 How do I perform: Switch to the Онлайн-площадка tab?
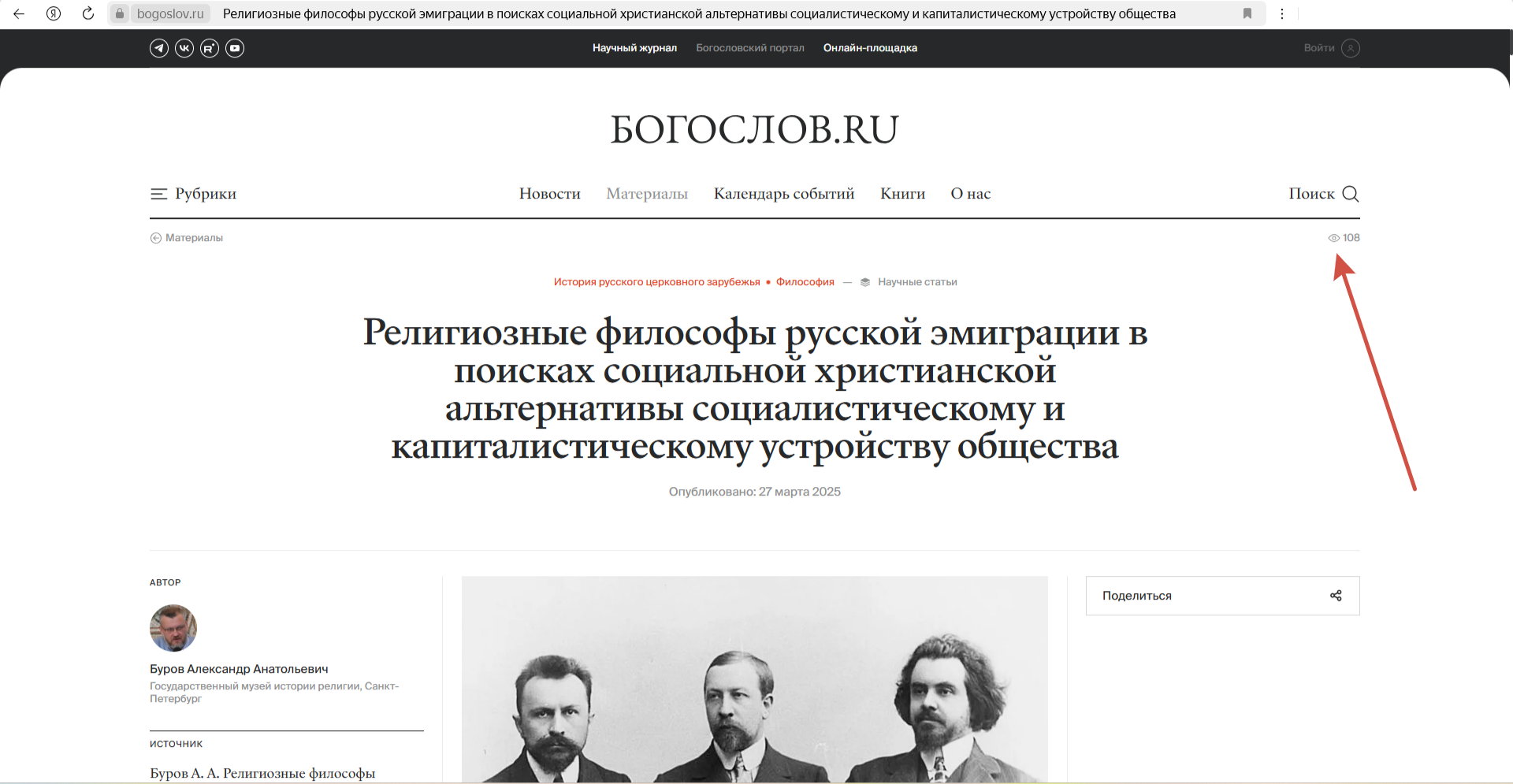click(x=870, y=48)
